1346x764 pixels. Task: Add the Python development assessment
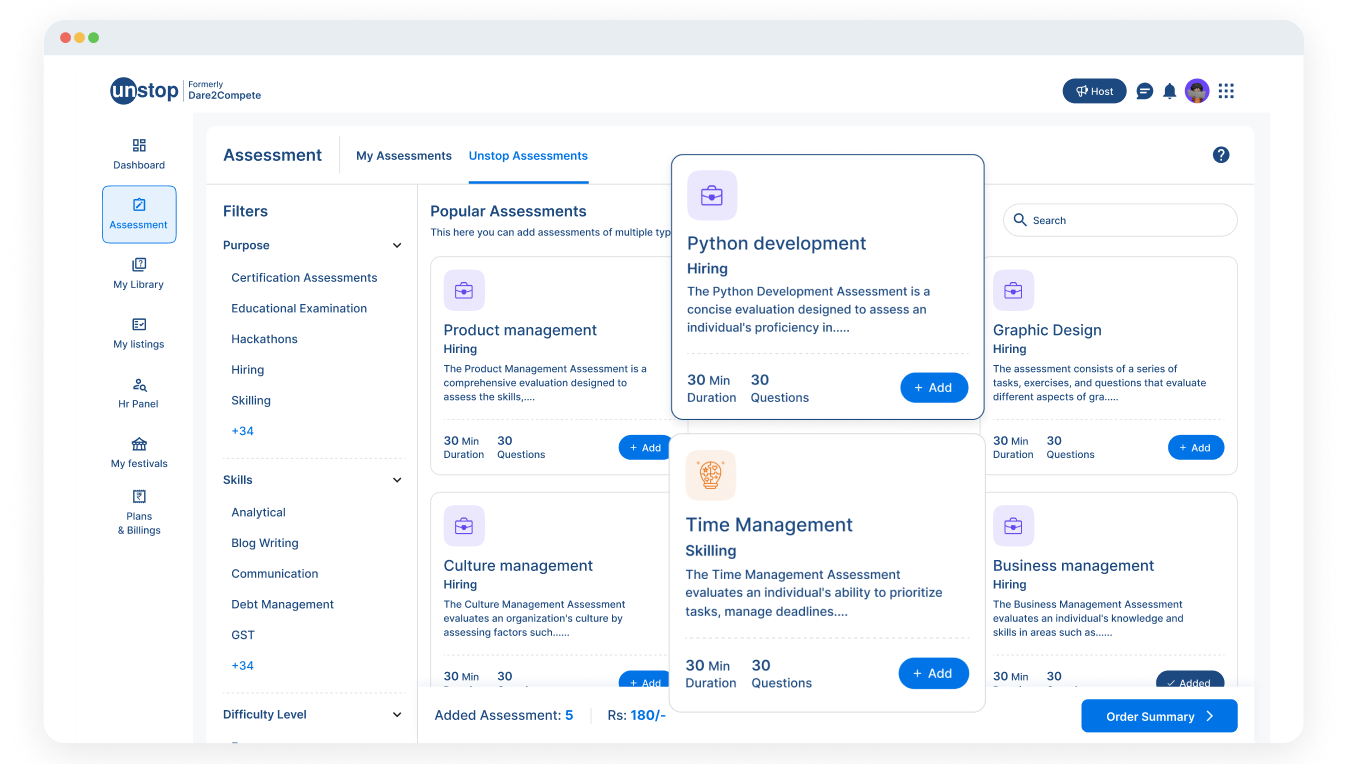pyautogui.click(x=934, y=387)
